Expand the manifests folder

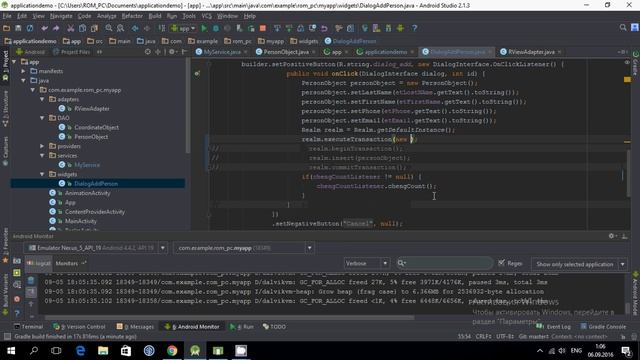tap(24, 71)
